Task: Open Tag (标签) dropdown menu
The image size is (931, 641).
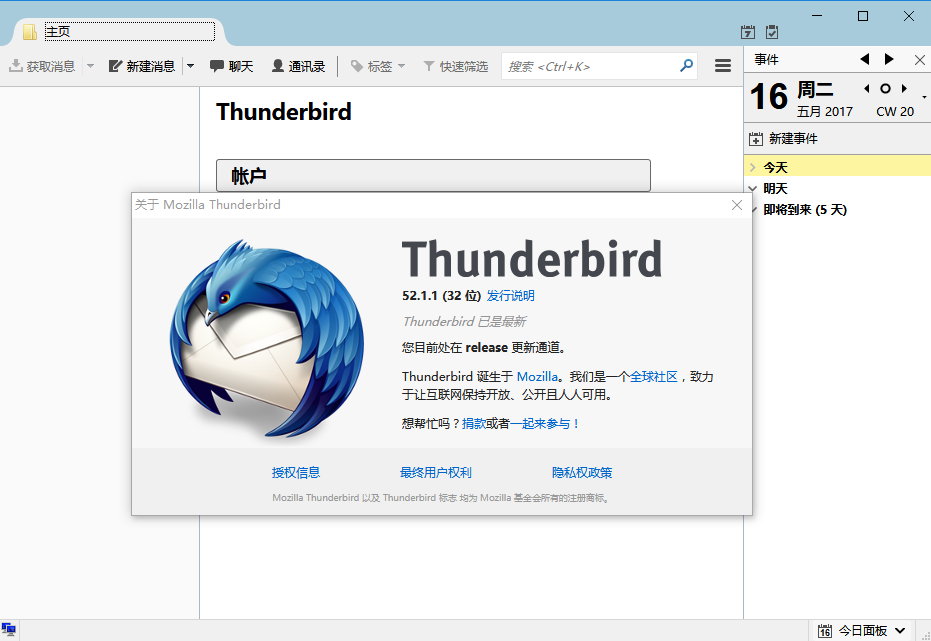Action: (378, 66)
